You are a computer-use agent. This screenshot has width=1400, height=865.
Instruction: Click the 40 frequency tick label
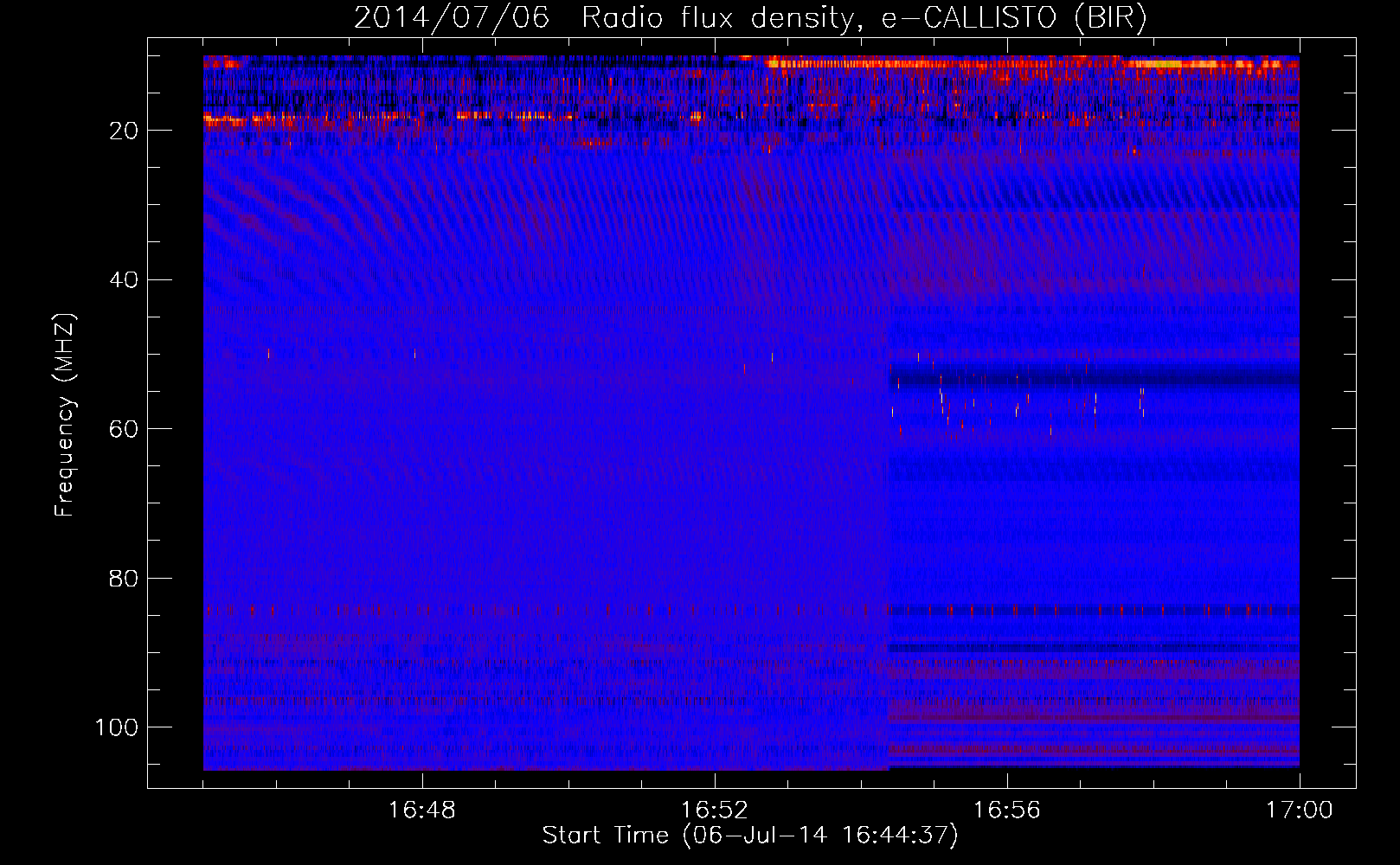click(124, 280)
